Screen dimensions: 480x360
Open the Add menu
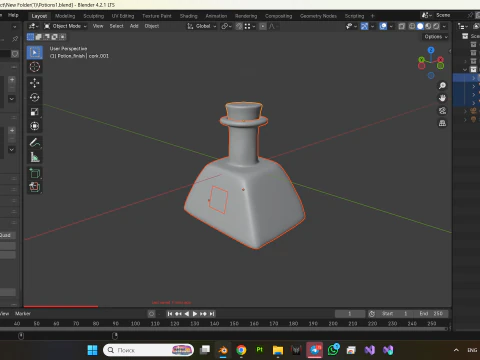coord(134,26)
